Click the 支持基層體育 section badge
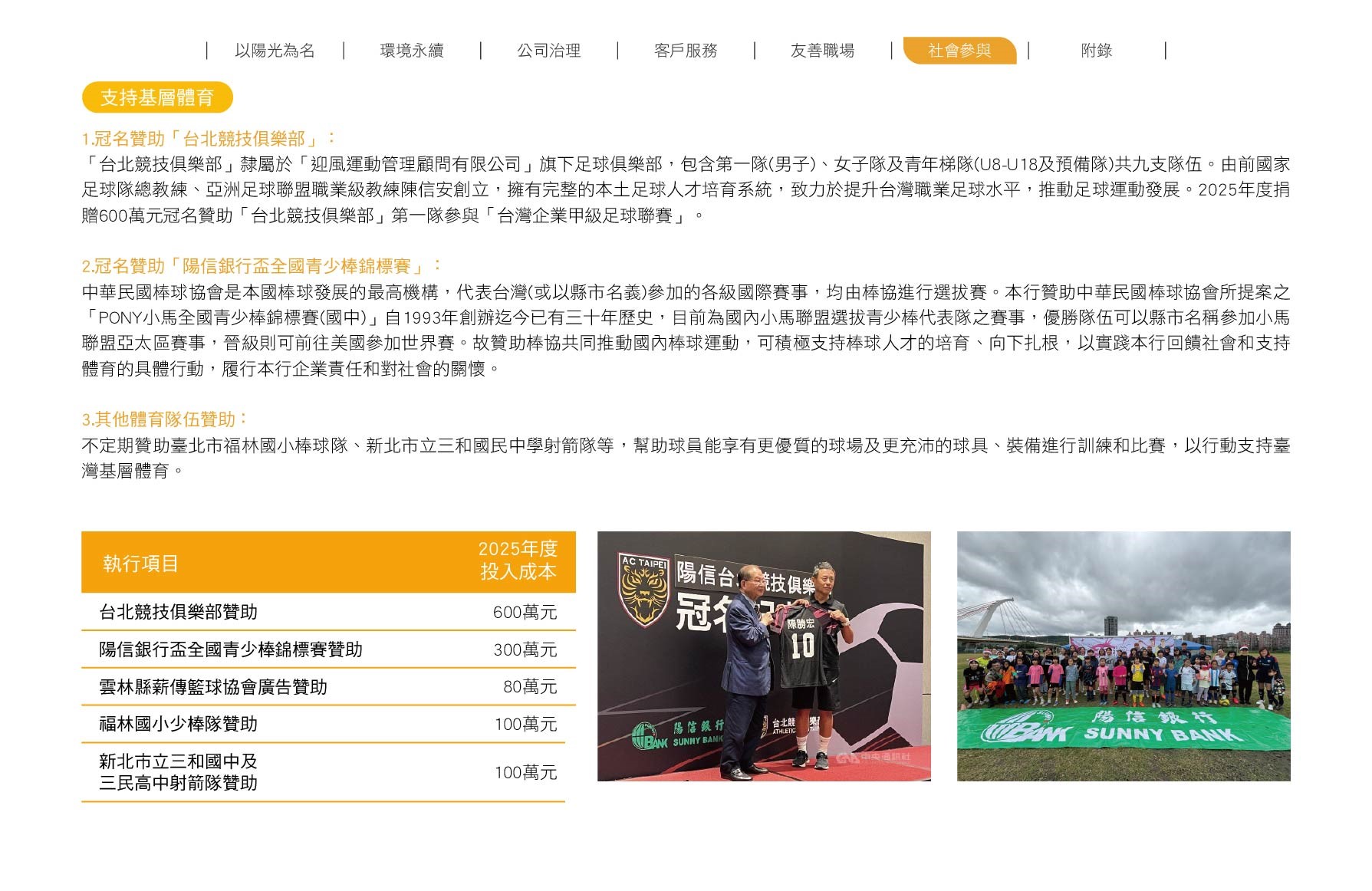The height and width of the screenshot is (891, 1372). (157, 97)
